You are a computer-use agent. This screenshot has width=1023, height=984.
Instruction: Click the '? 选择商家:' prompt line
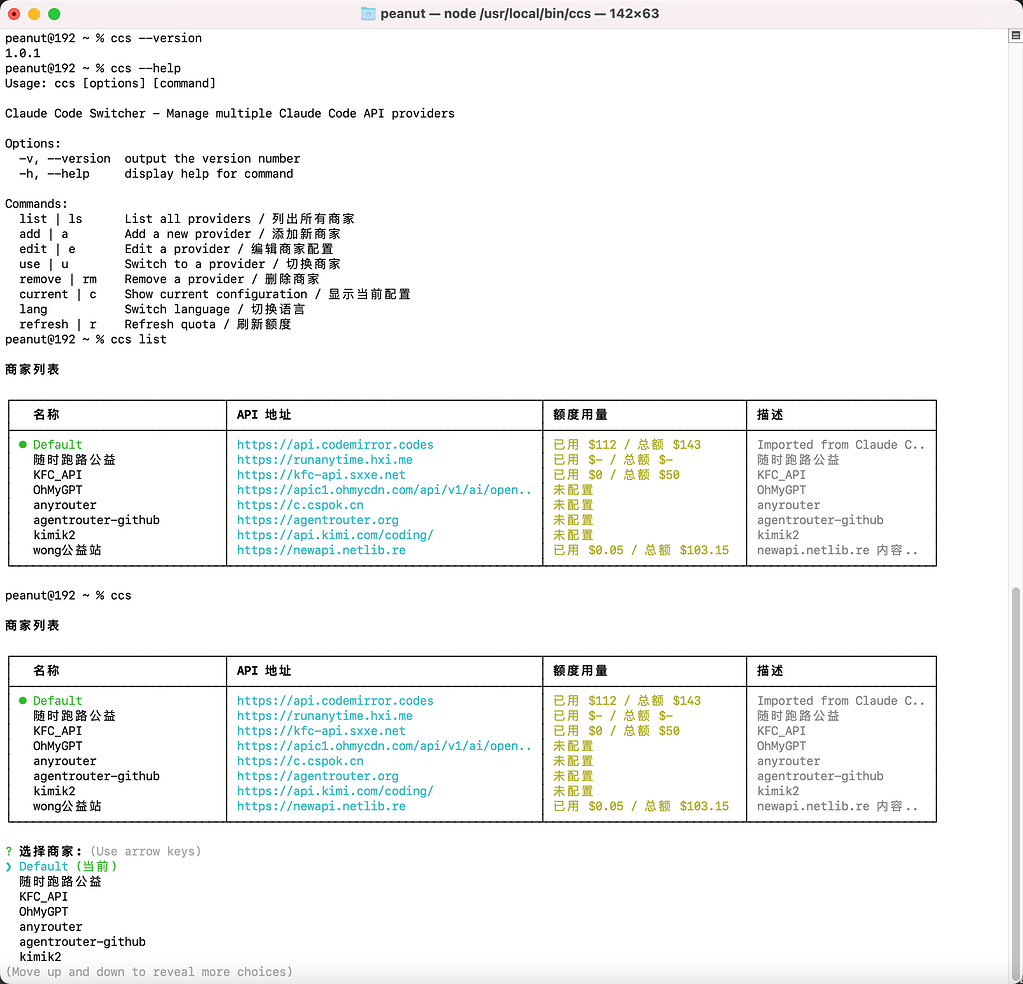click(x=103, y=851)
